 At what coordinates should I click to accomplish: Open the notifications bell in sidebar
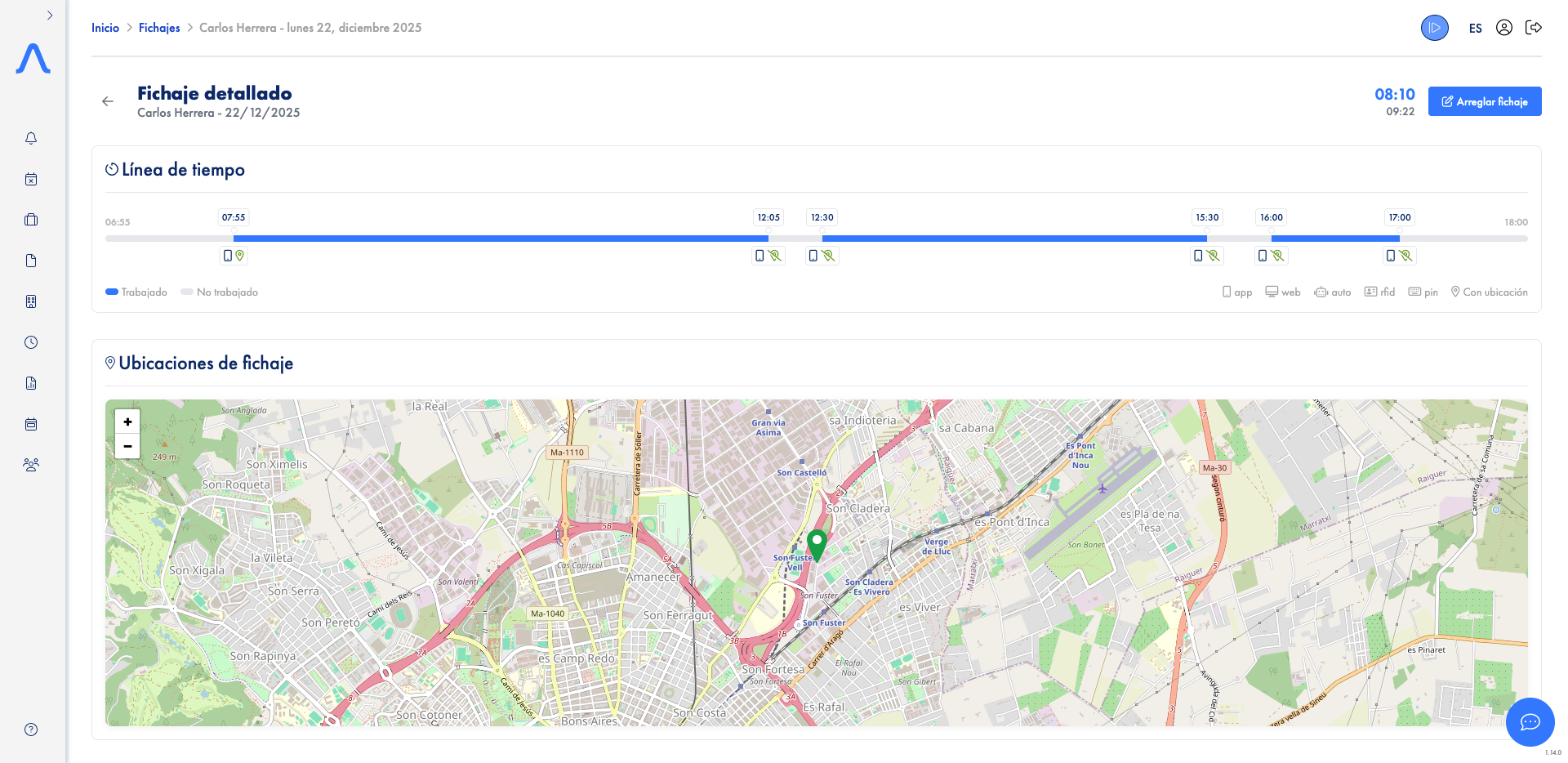click(31, 138)
